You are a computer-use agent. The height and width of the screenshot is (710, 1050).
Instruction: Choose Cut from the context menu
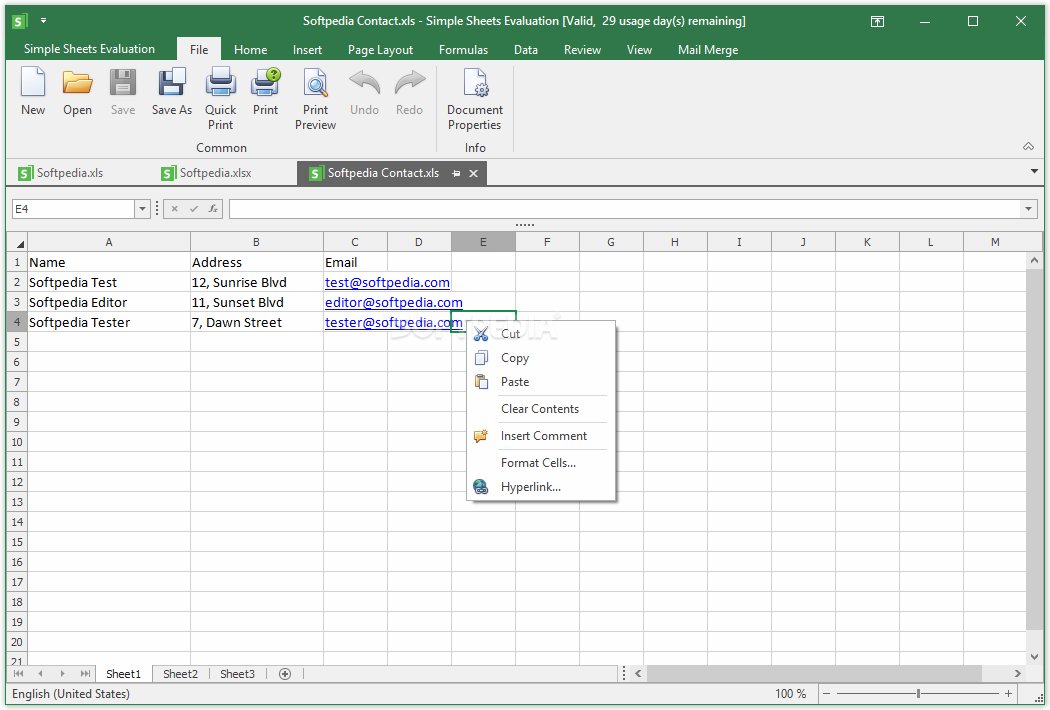541,334
